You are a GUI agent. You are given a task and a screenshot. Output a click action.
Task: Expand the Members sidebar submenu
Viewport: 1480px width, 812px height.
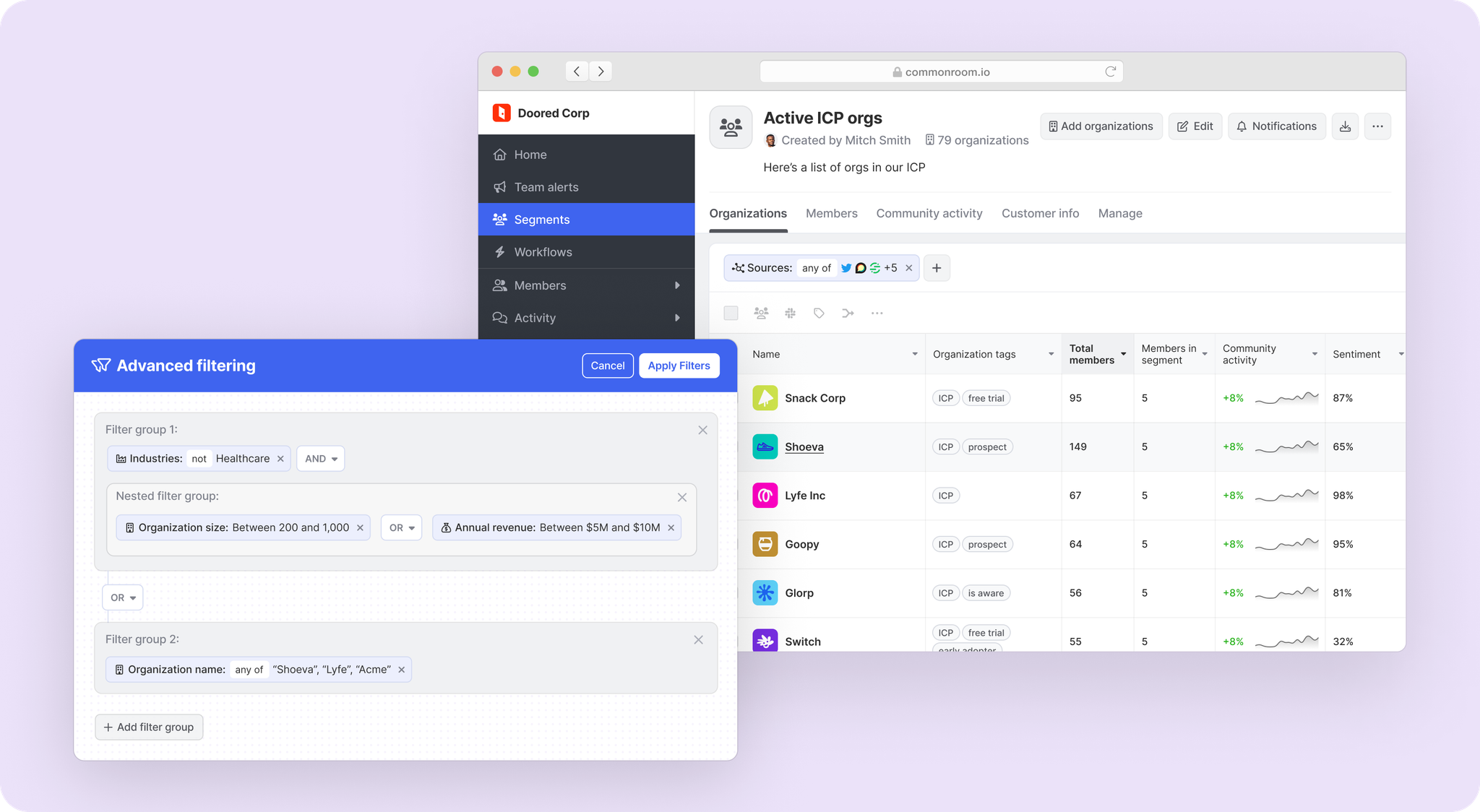tap(676, 285)
